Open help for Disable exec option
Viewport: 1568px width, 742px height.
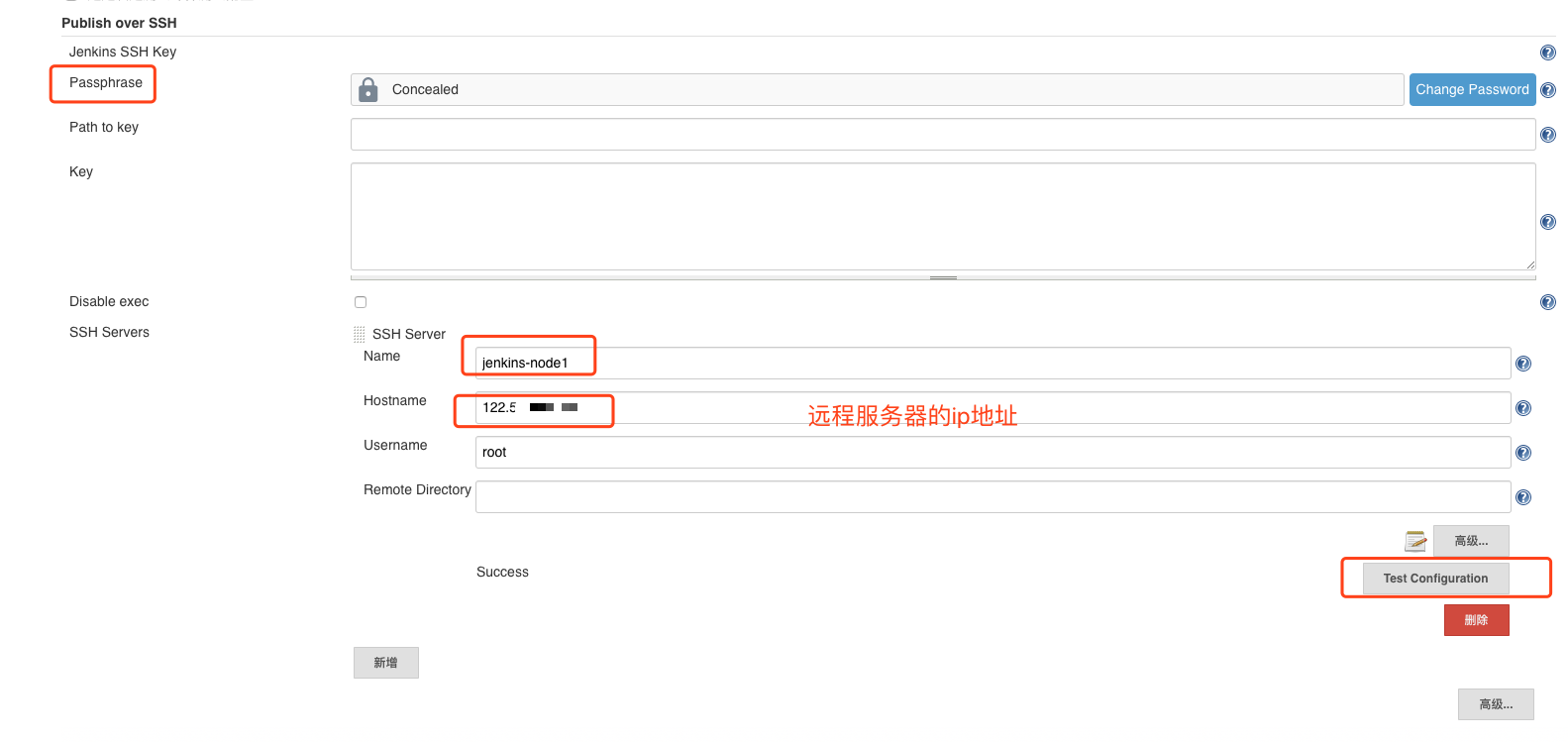click(x=1548, y=302)
